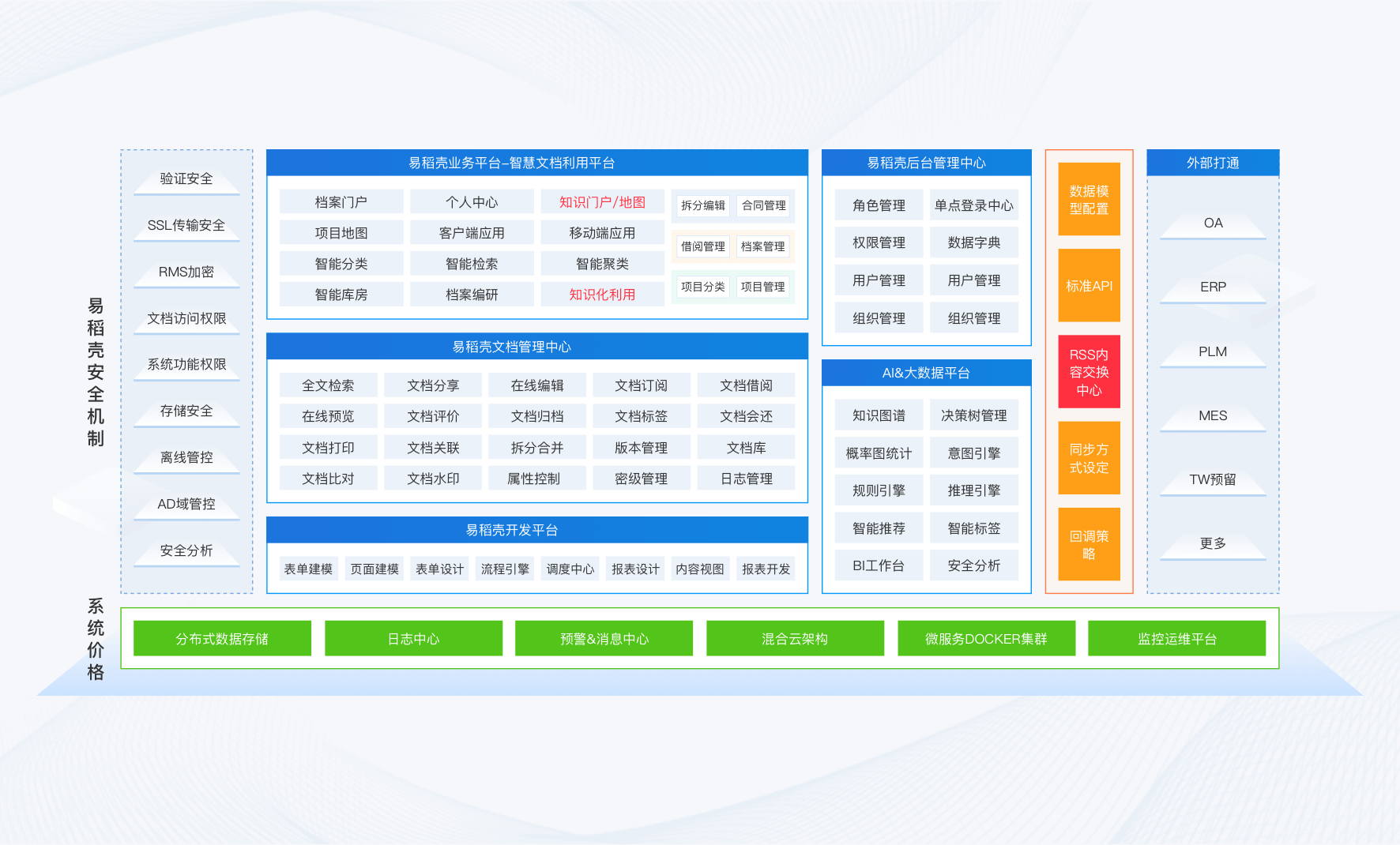Click the 分布式数据存储 green button

[x=222, y=638]
